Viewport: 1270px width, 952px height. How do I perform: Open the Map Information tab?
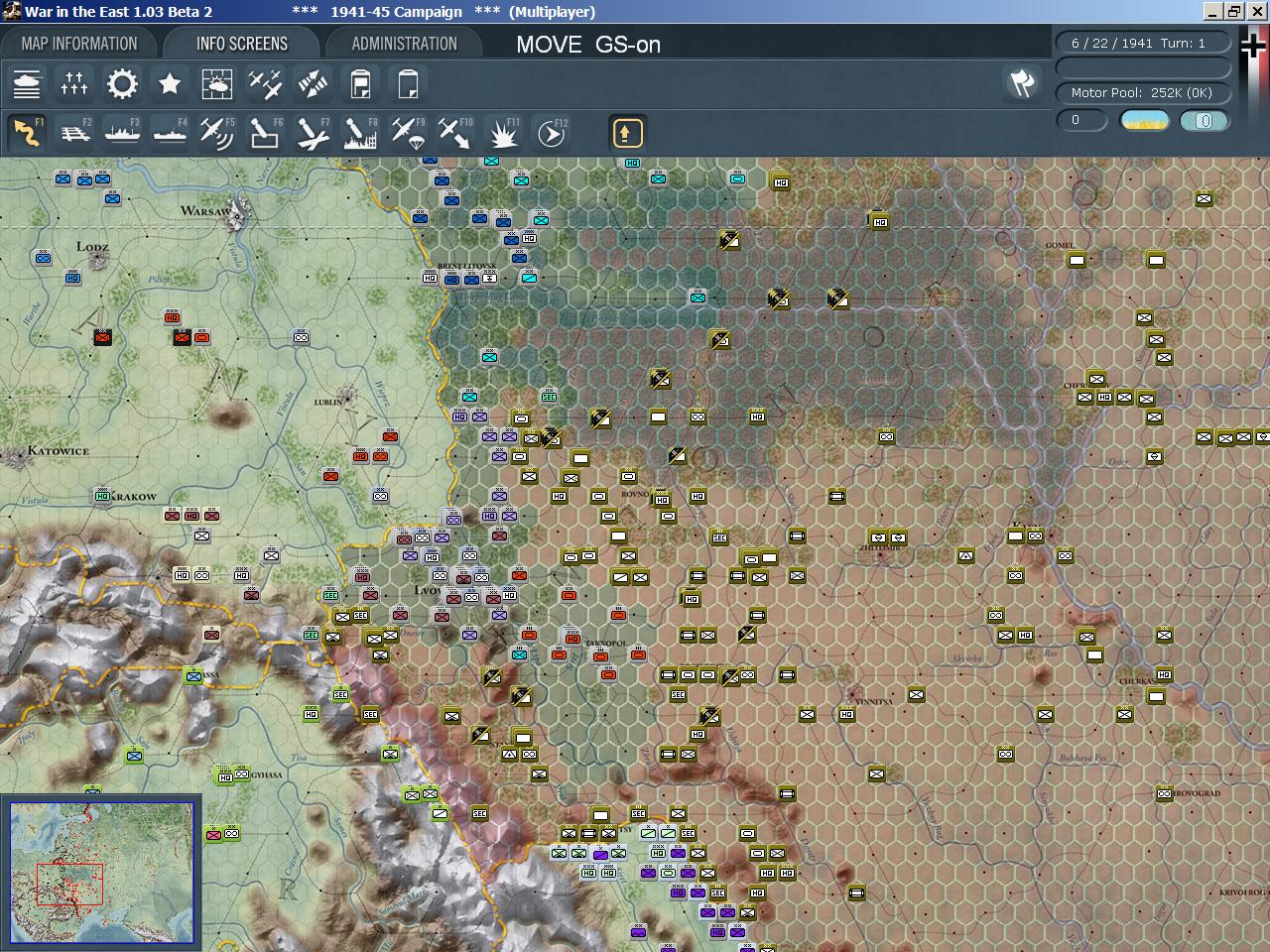pos(79,44)
